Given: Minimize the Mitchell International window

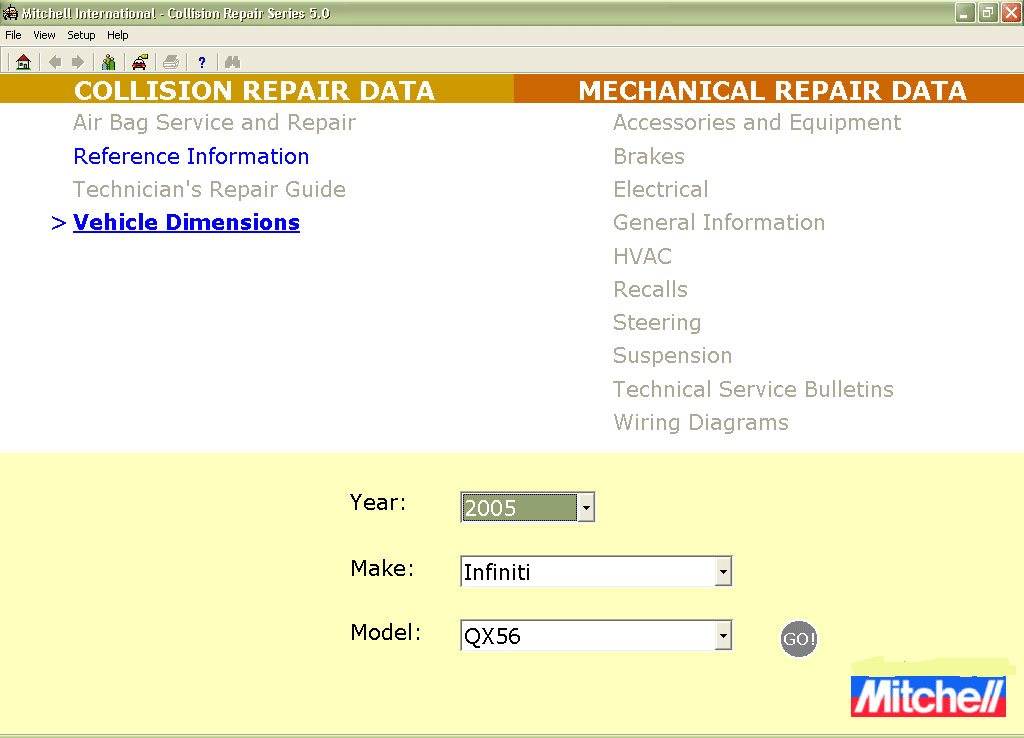Looking at the screenshot, I should point(965,12).
